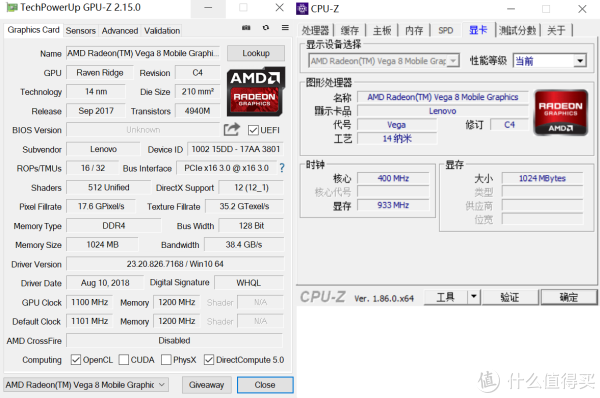Switch to the 缓存 tab in CPU-Z

click(x=350, y=30)
